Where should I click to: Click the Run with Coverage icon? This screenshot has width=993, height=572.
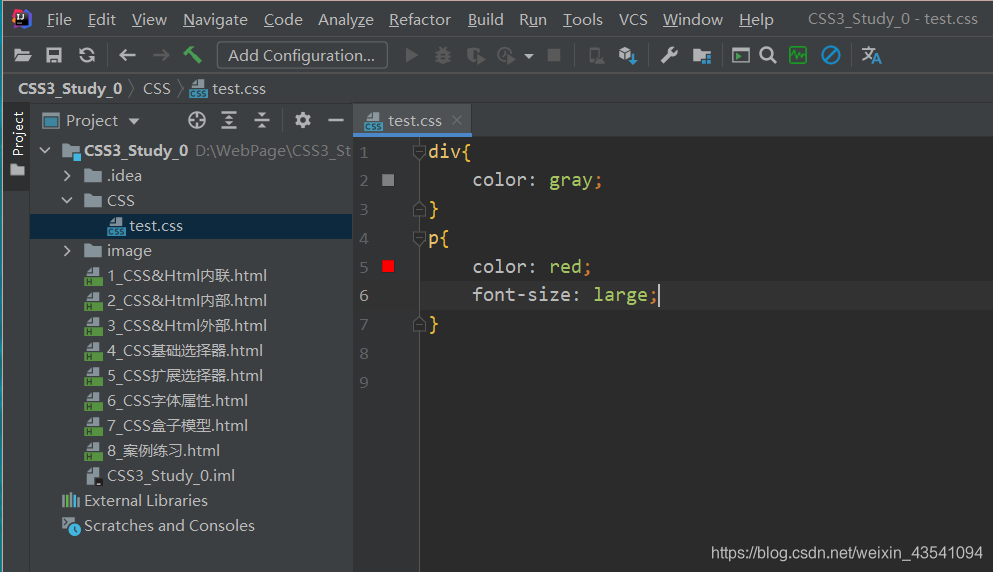click(x=476, y=56)
